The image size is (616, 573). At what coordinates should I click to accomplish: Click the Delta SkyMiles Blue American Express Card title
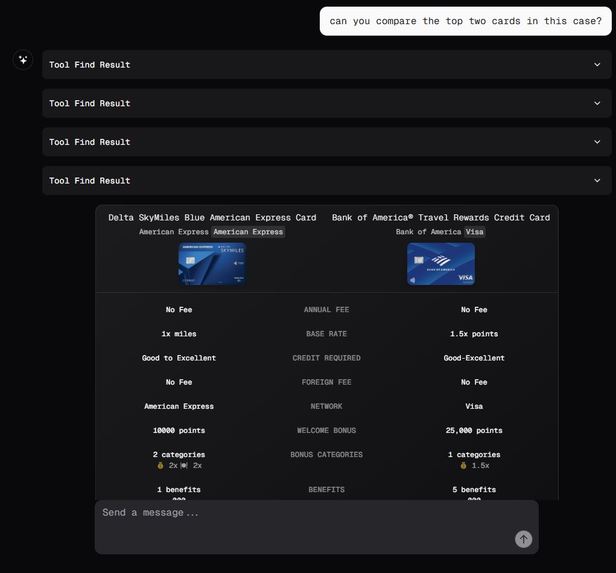[212, 218]
